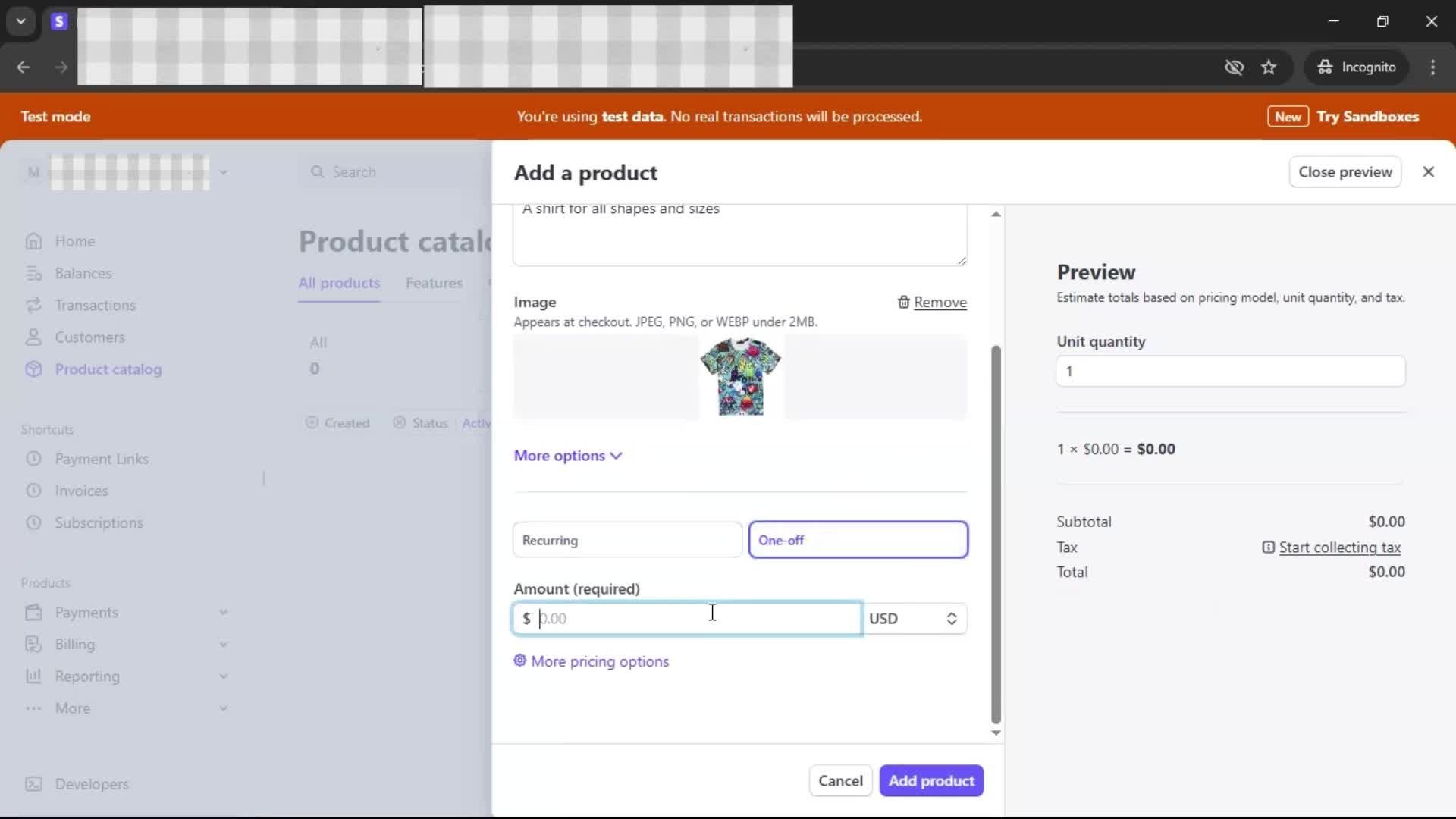Select the One-off pricing option
1456x819 pixels.
[x=858, y=540]
